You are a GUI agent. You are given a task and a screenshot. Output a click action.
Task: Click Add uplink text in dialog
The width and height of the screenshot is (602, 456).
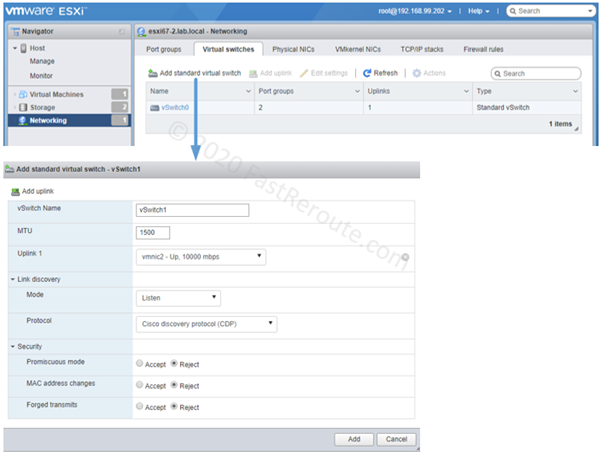38,192
